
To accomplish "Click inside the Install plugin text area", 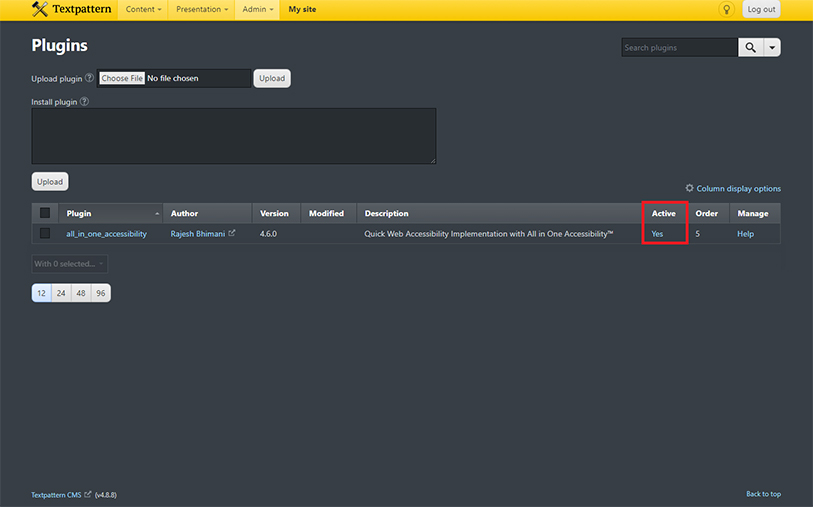I will pyautogui.click(x=233, y=136).
